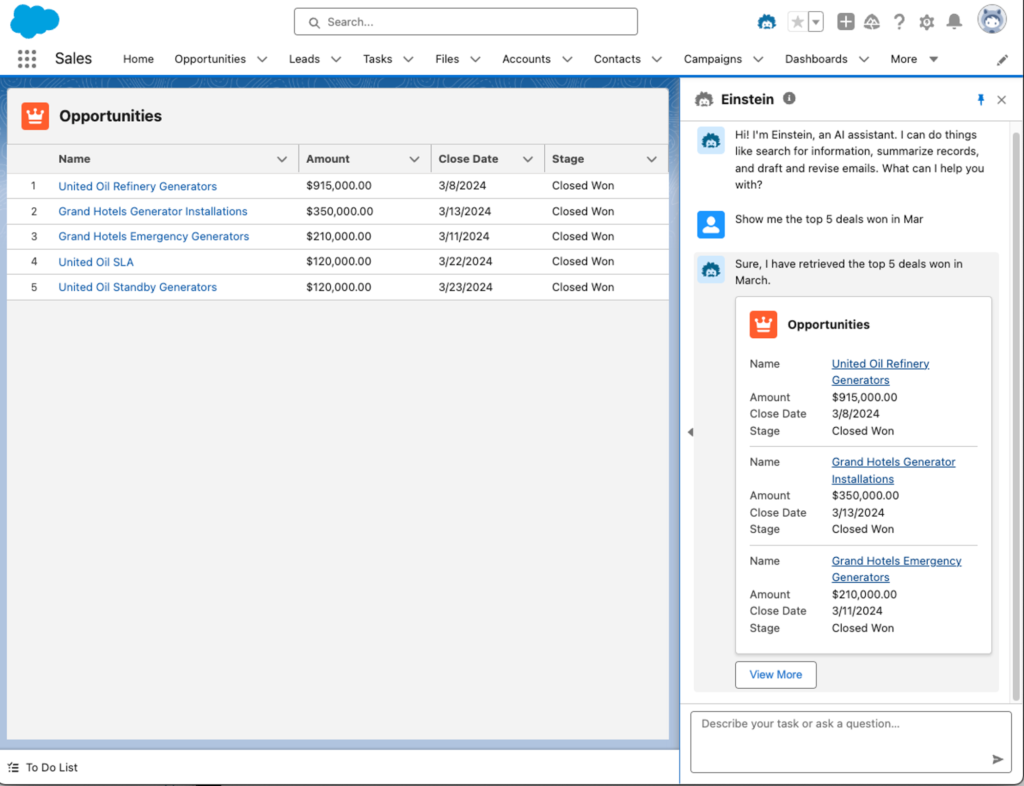This screenshot has height=786, width=1024.
Task: Open the Help question mark icon
Action: (x=899, y=22)
